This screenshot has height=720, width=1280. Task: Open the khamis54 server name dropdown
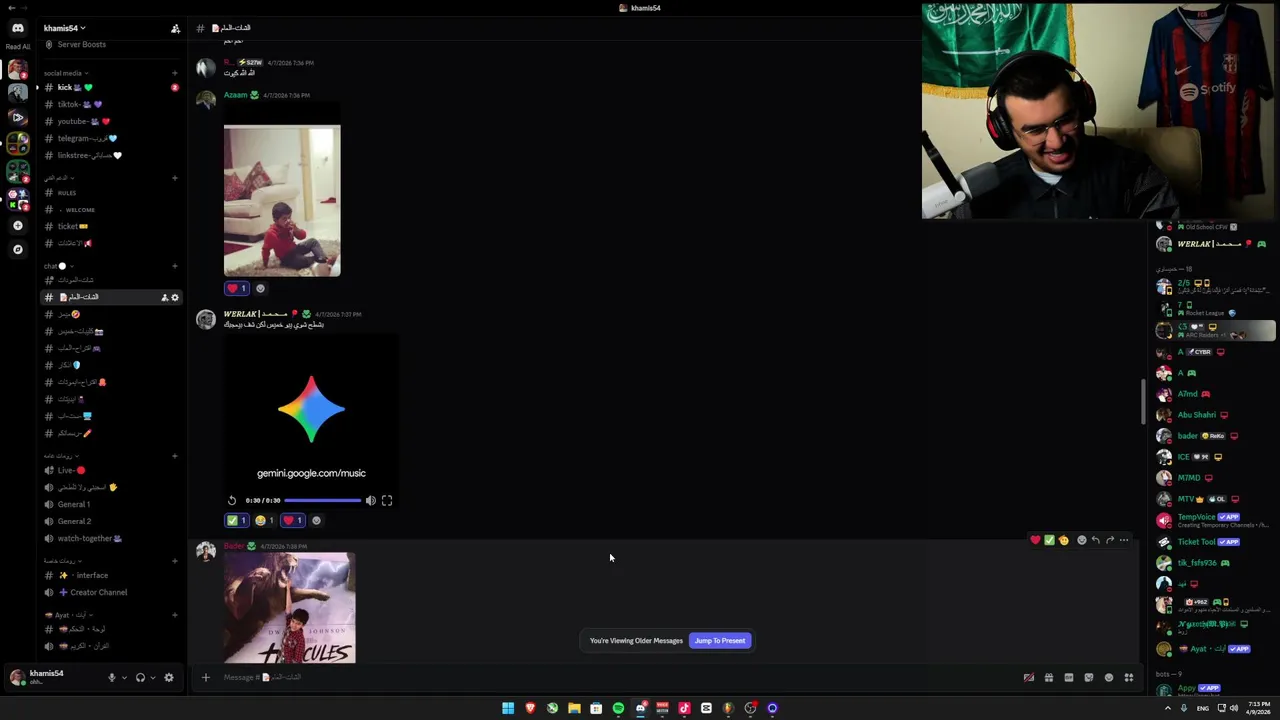(x=65, y=28)
